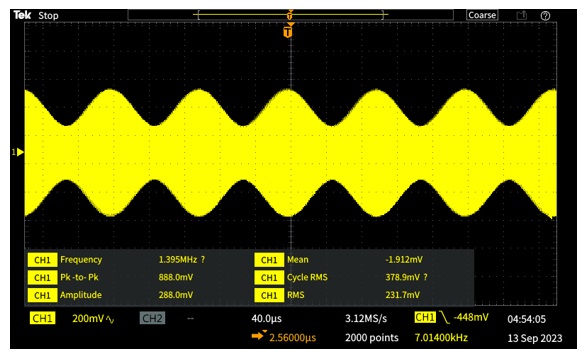Select the CH1 Frequency measurement row
The height and width of the screenshot is (360, 587).
click(117, 260)
